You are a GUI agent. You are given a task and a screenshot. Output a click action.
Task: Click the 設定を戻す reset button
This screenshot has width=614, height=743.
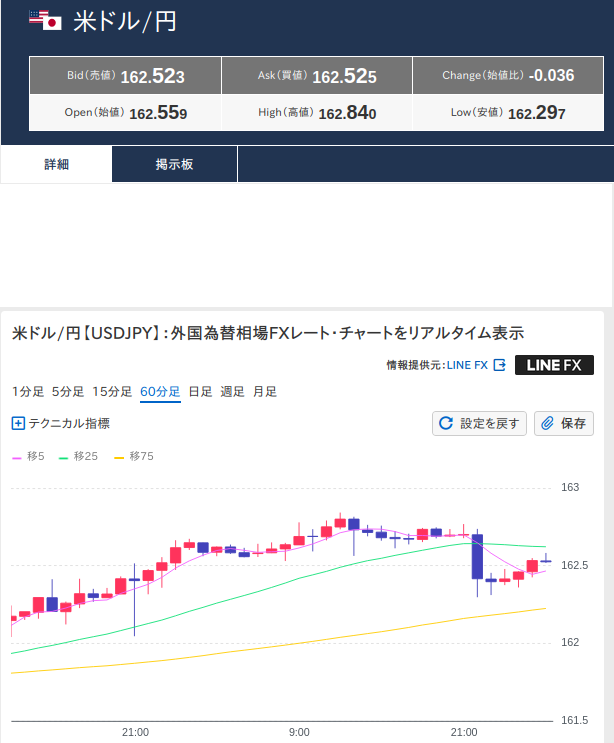pyautogui.click(x=479, y=423)
